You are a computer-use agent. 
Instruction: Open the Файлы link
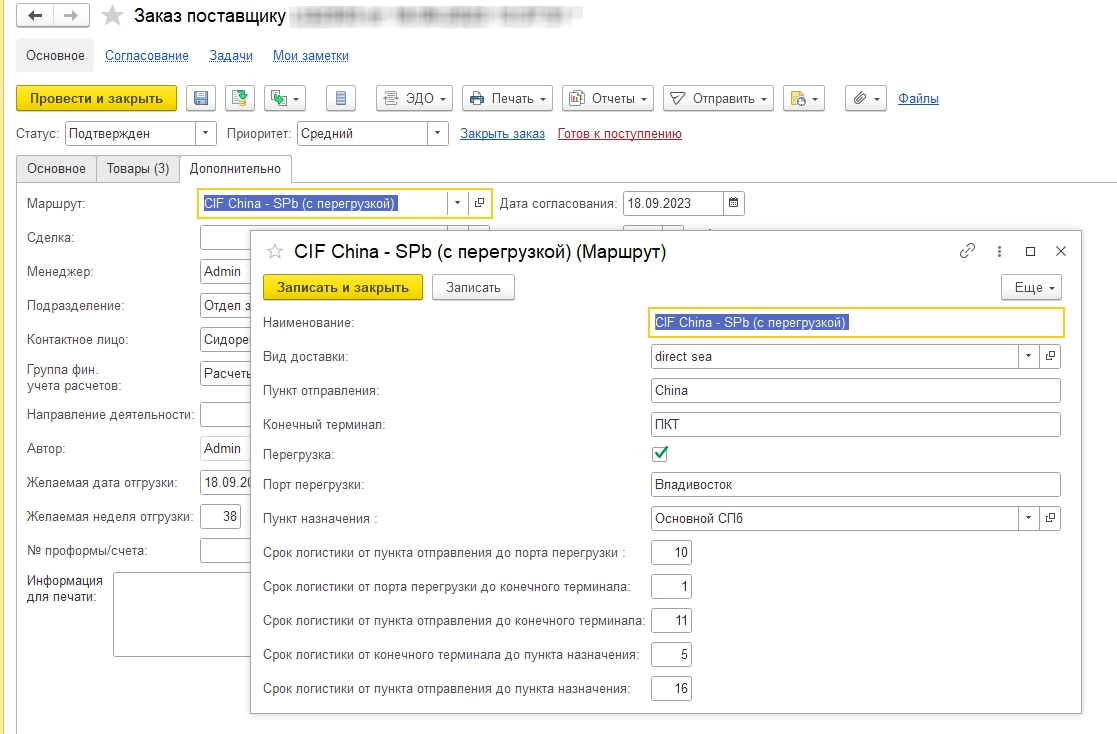point(918,98)
